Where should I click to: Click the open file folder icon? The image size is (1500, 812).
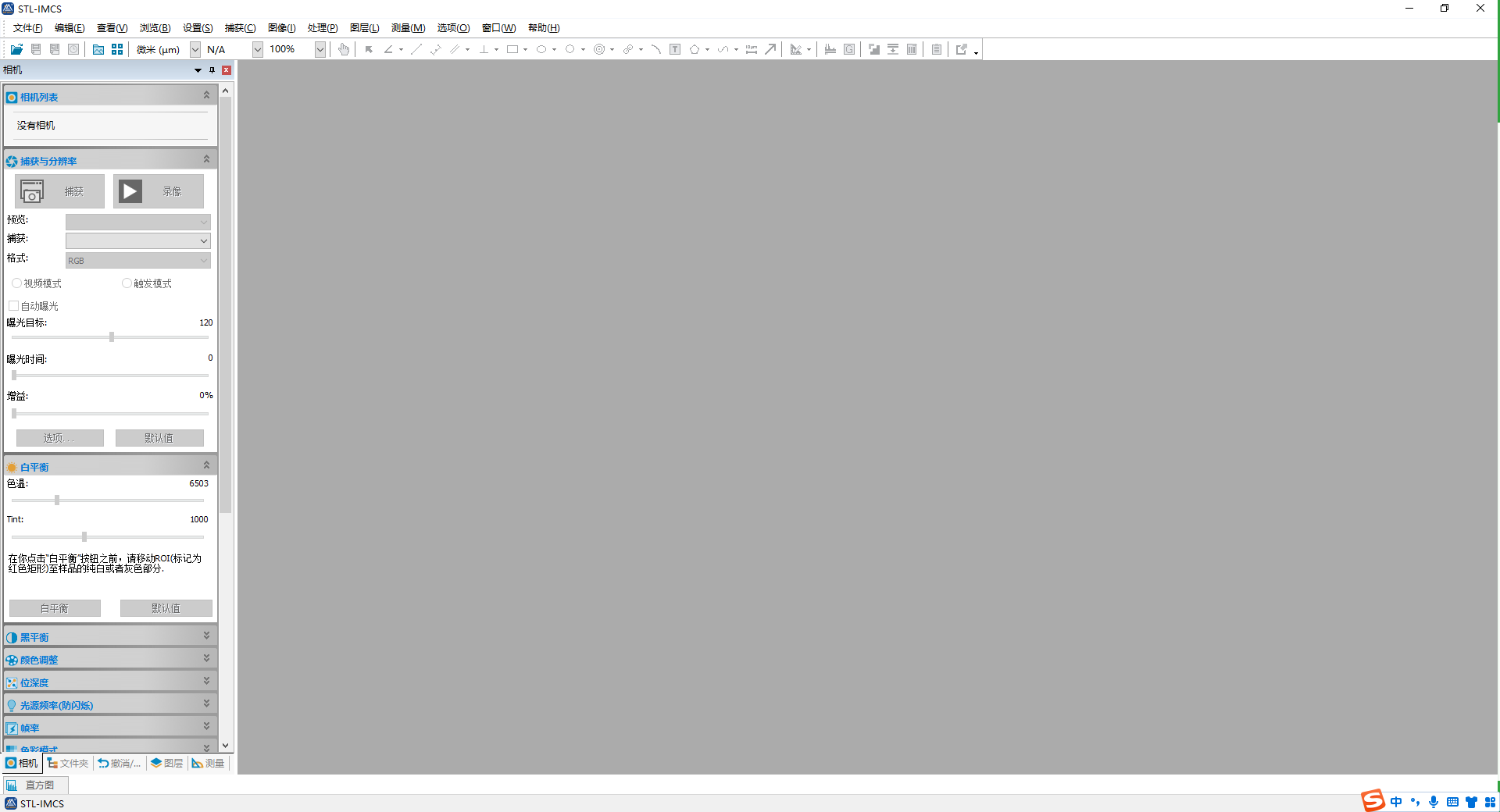click(x=16, y=49)
